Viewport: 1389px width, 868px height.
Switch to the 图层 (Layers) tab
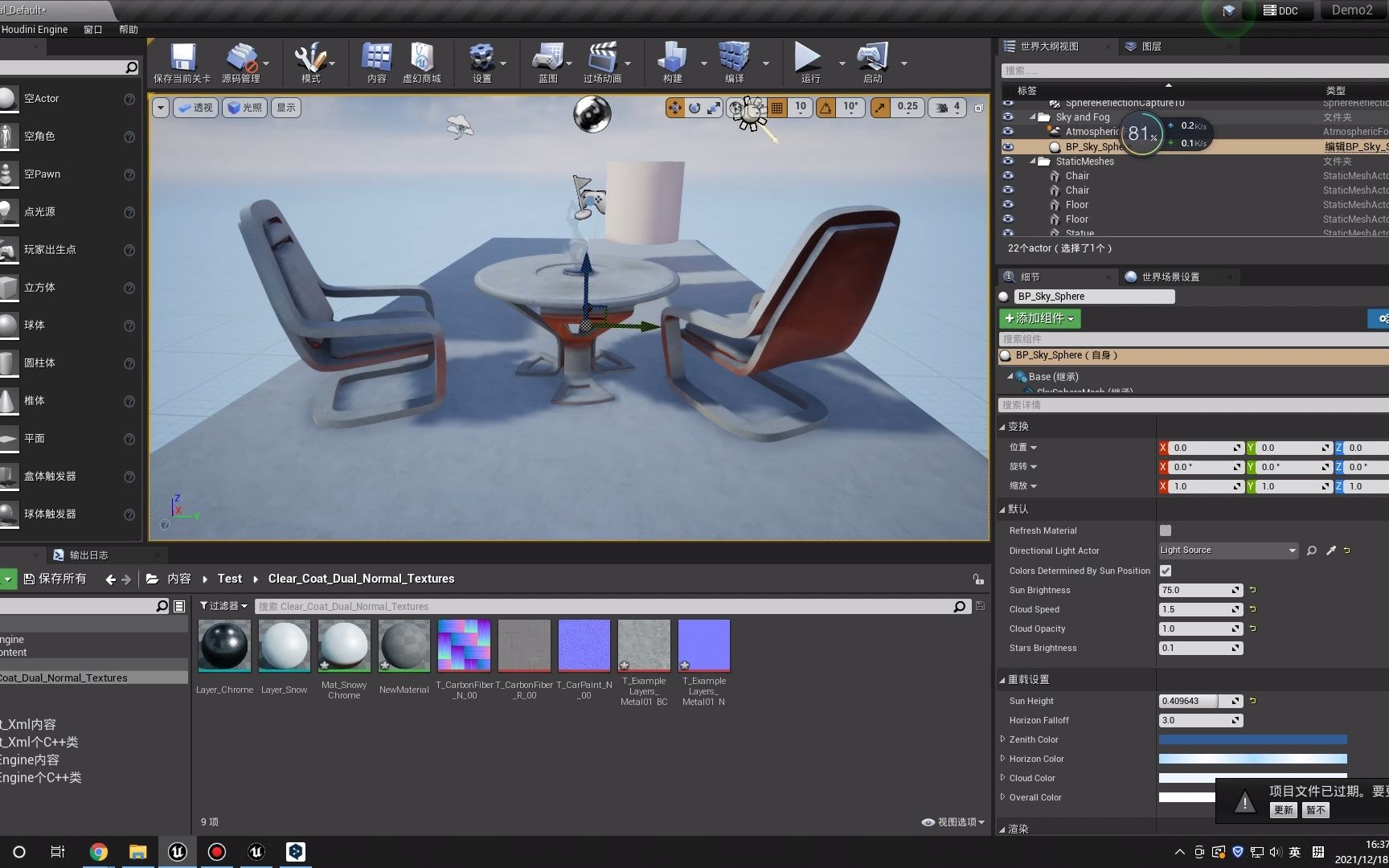tap(1149, 46)
